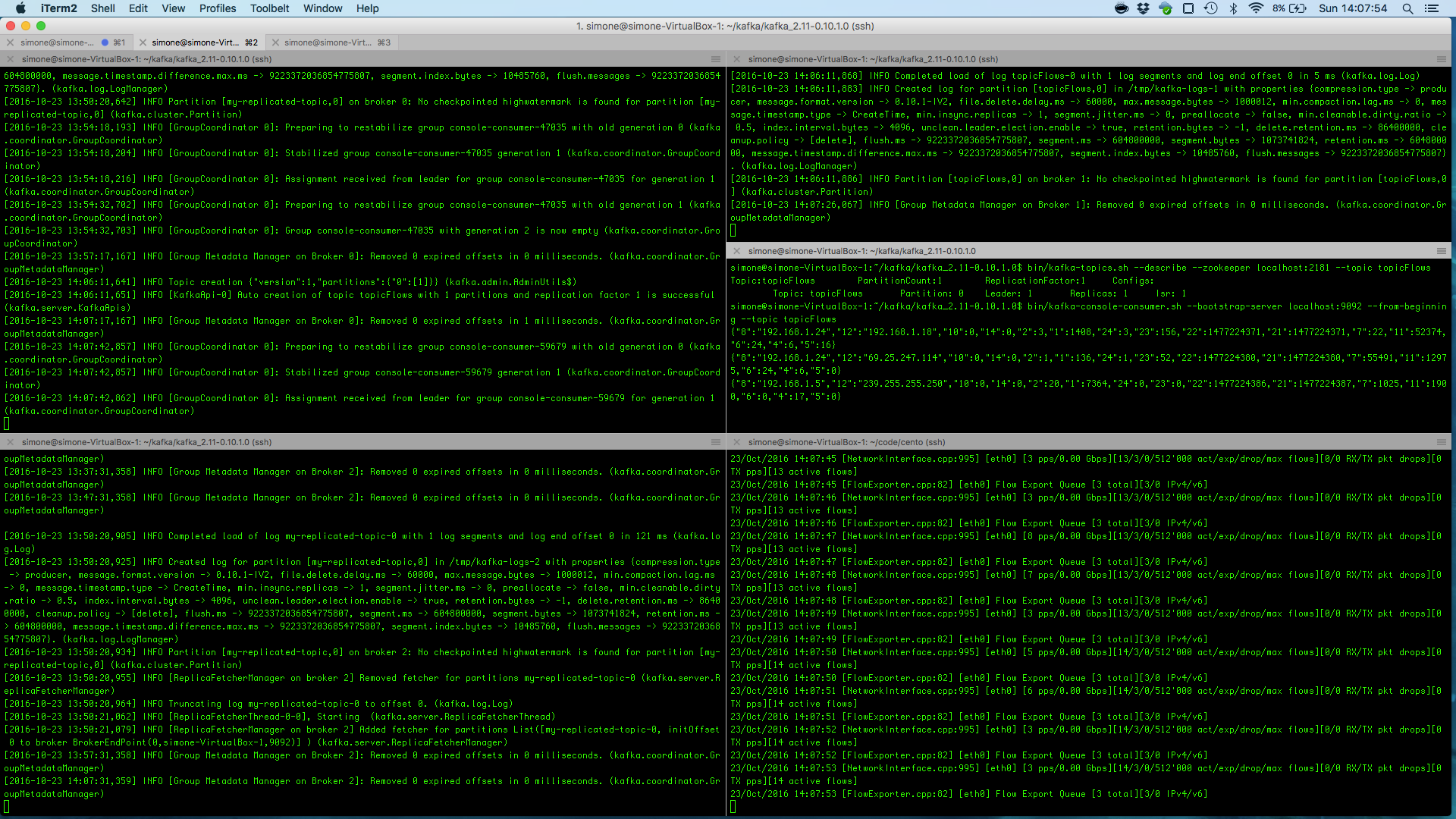Click the Bluetooth menu bar icon

[1233, 8]
